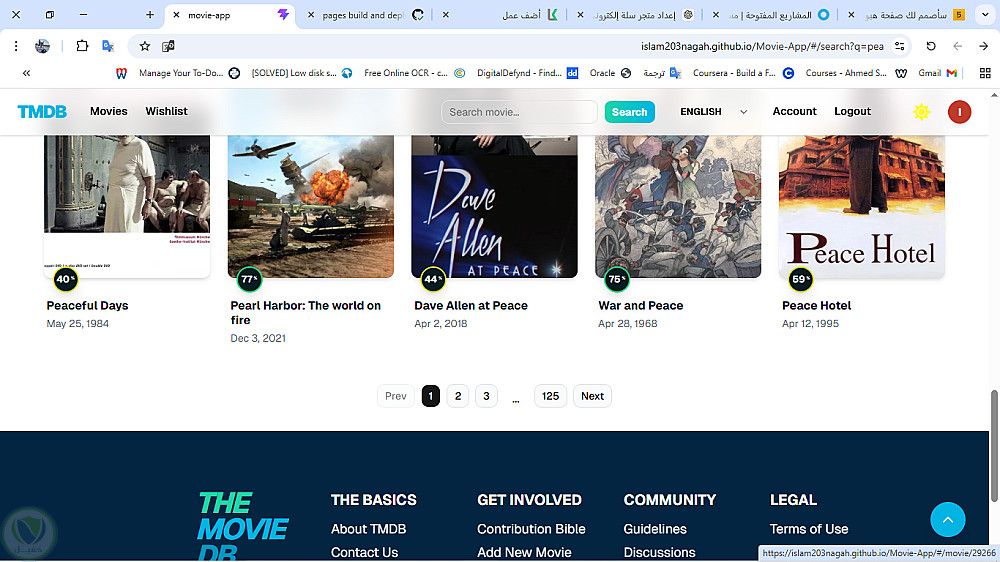Open About TMDB footer link

point(368,529)
